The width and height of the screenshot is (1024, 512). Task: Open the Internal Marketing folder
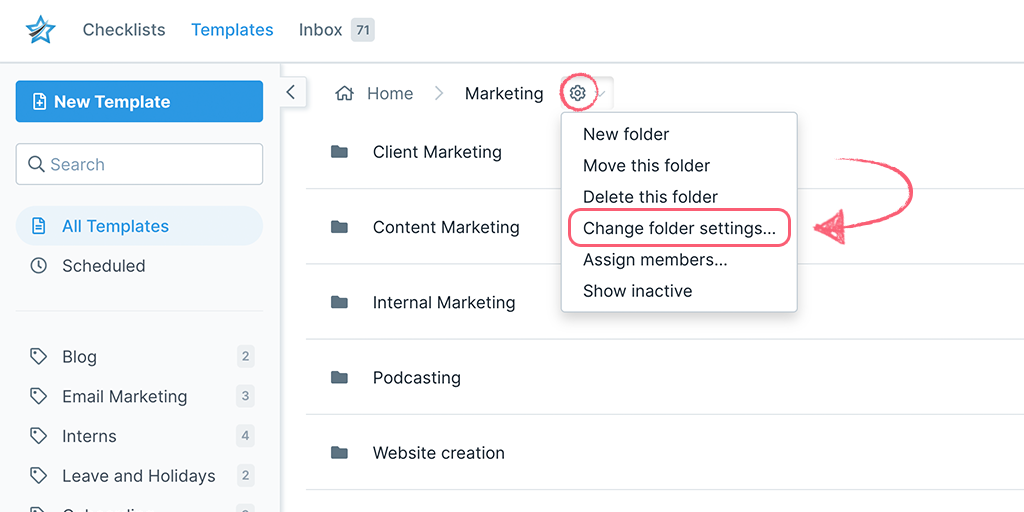(x=444, y=302)
